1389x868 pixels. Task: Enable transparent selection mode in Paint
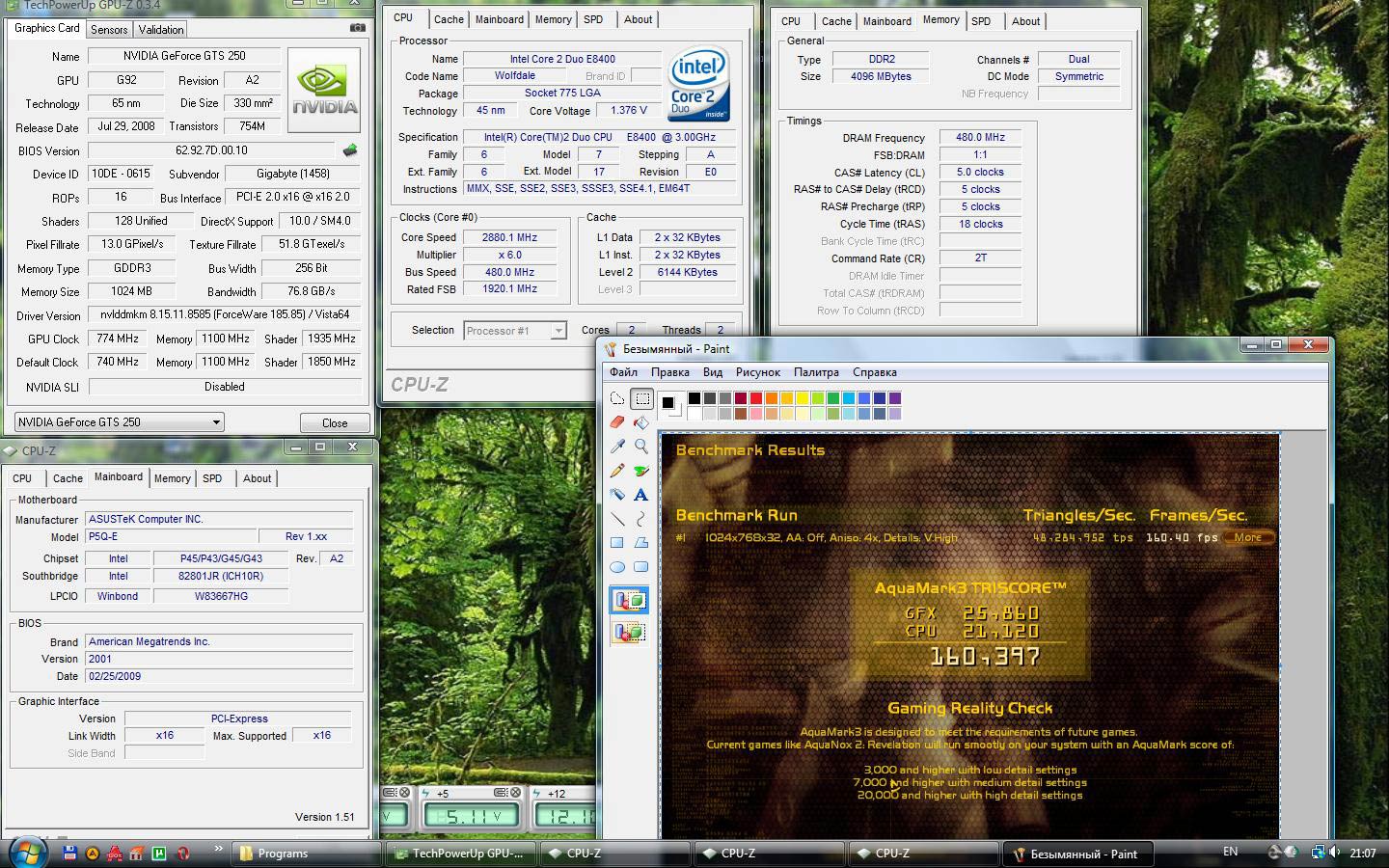629,633
